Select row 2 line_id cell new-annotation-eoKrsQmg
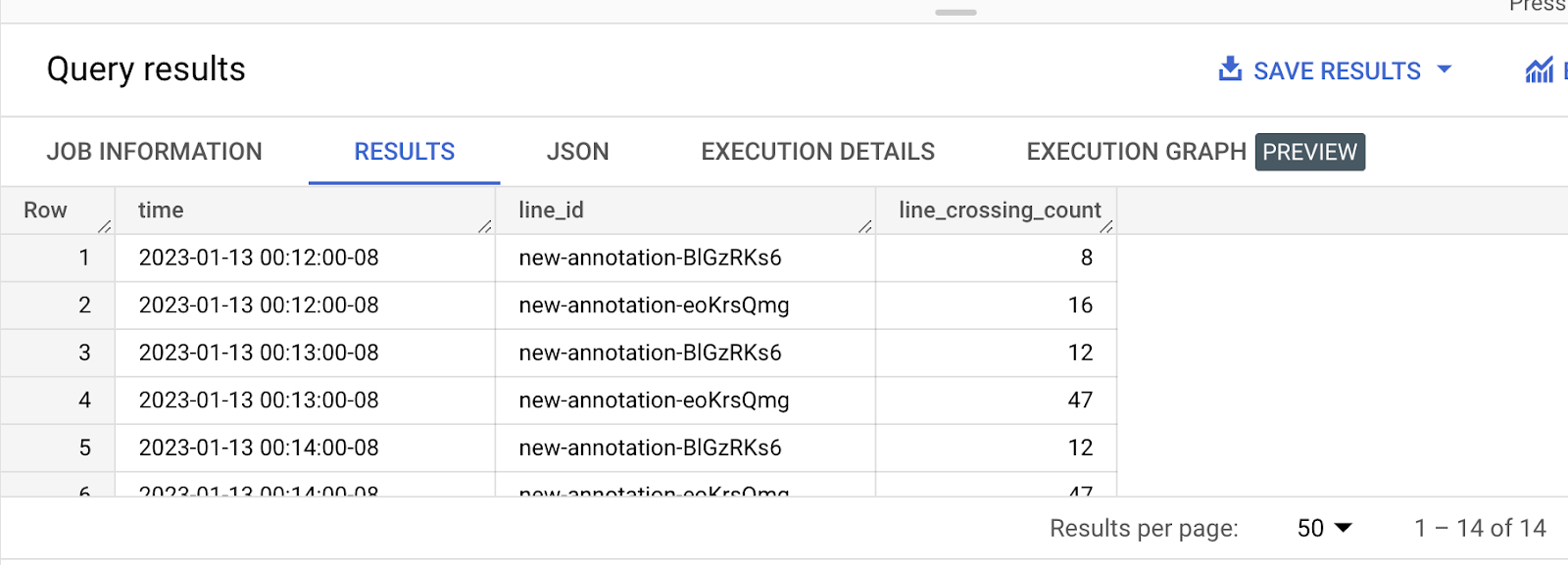This screenshot has width=1568, height=565. 654,306
